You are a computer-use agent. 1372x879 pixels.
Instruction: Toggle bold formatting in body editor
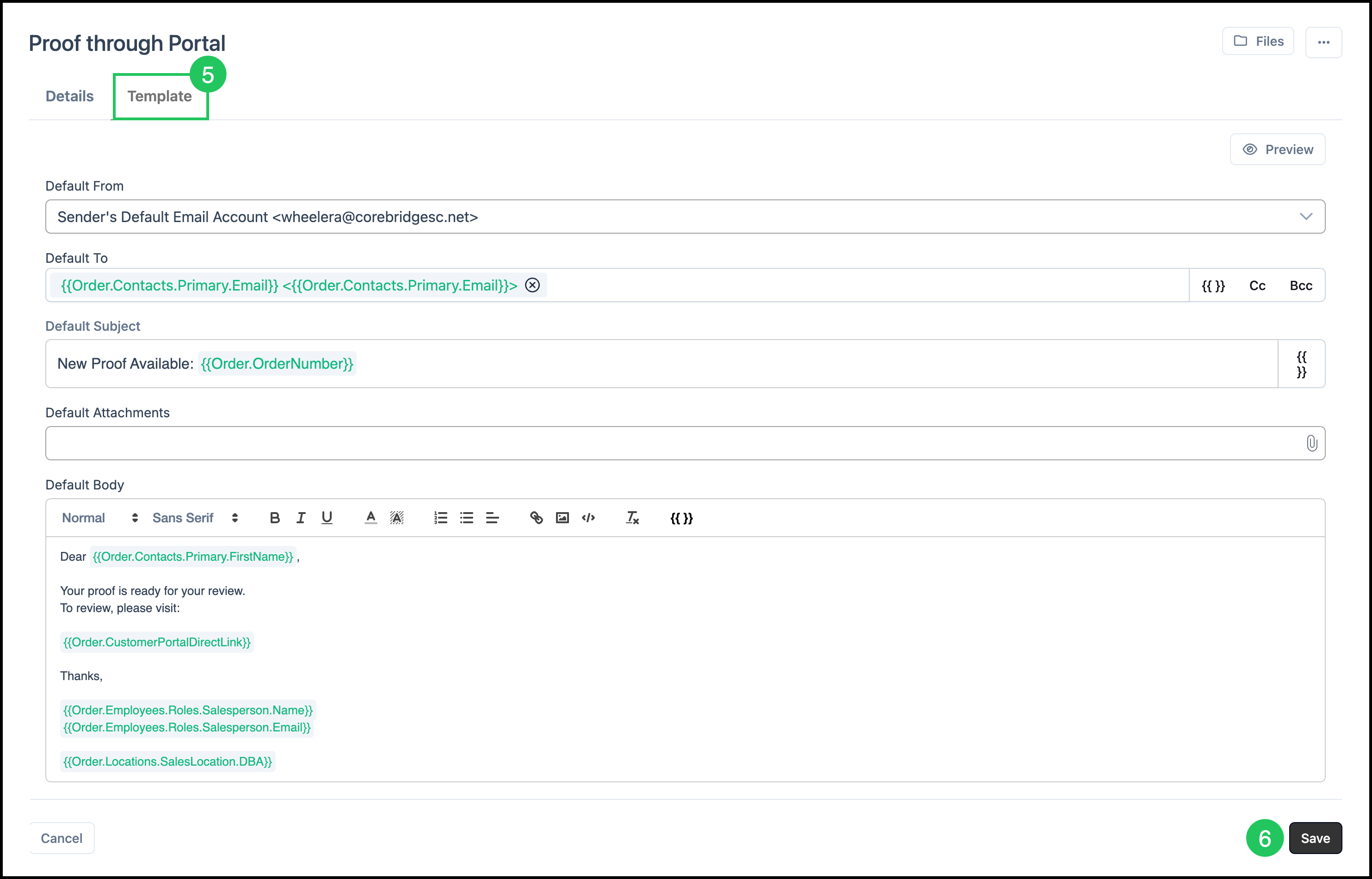click(274, 518)
